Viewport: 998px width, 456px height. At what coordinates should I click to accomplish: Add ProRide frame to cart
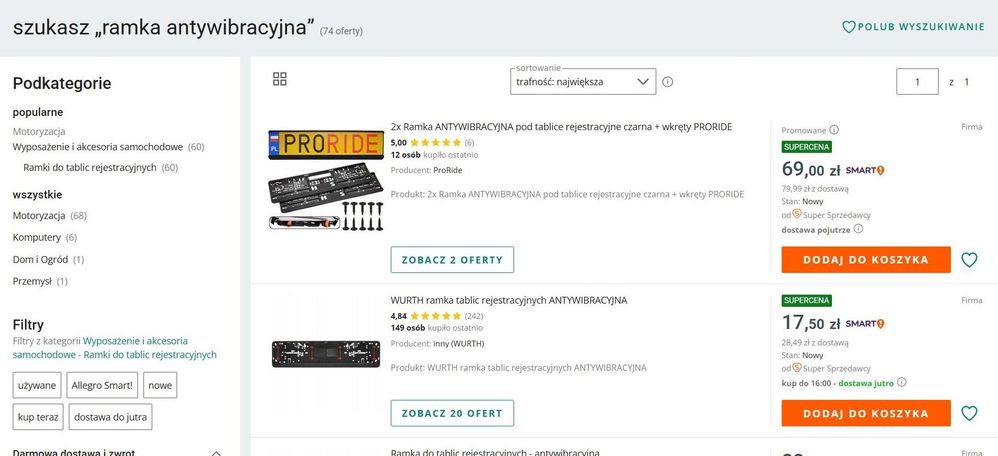click(865, 260)
